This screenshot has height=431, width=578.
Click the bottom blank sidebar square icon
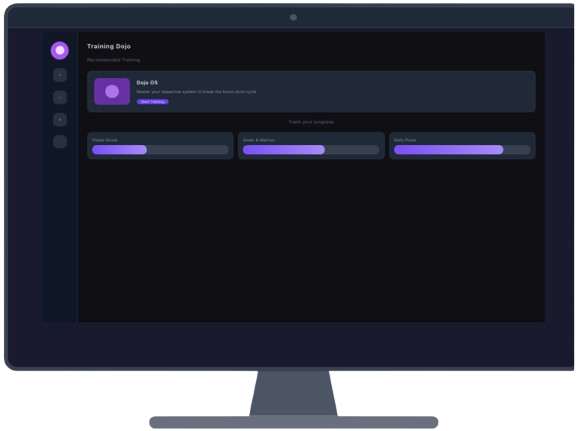point(60,142)
